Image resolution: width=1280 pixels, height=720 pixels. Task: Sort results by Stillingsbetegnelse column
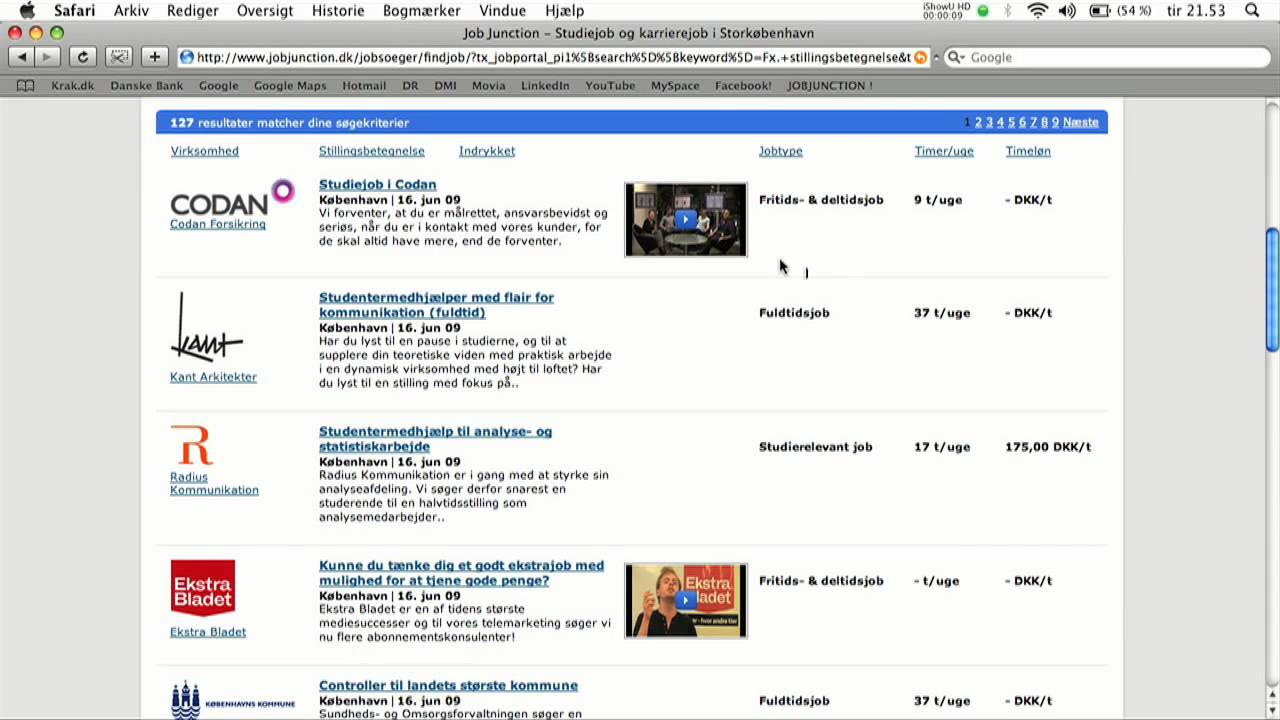pyautogui.click(x=372, y=151)
